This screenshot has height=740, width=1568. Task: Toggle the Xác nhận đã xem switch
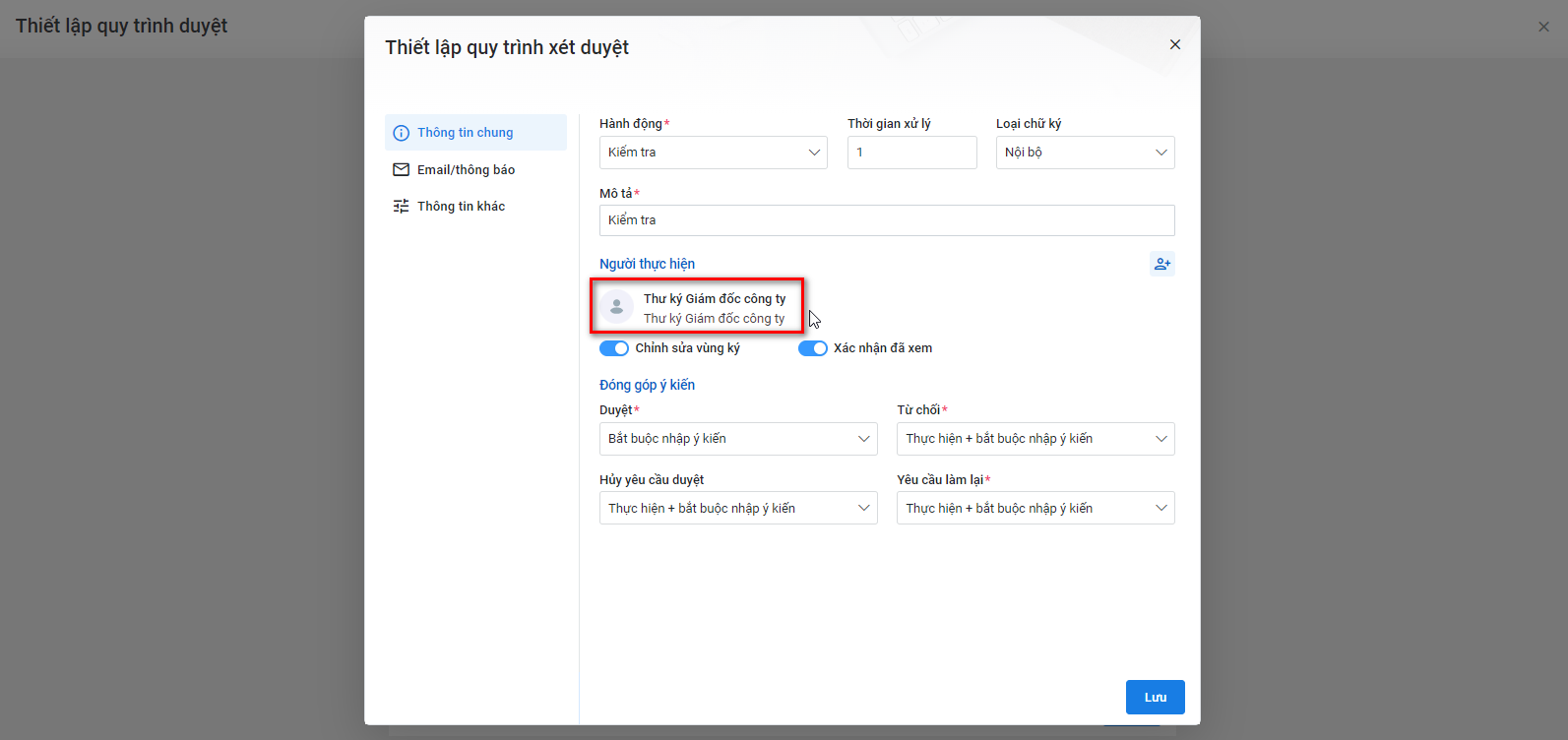point(813,348)
